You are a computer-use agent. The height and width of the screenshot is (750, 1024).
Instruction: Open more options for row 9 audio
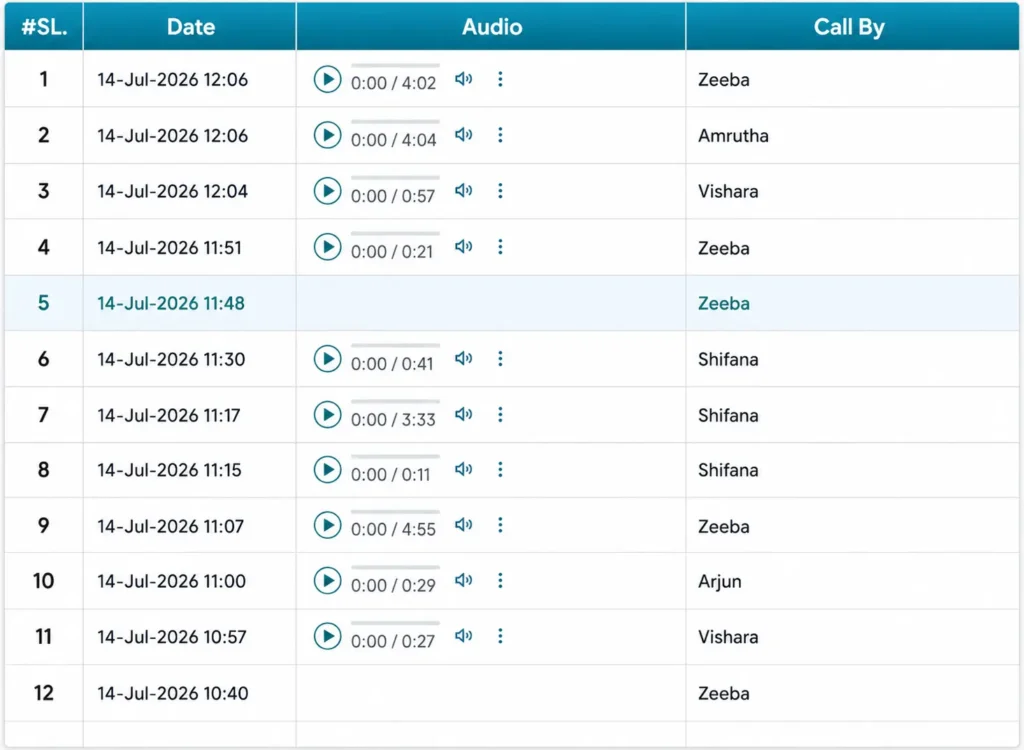500,525
